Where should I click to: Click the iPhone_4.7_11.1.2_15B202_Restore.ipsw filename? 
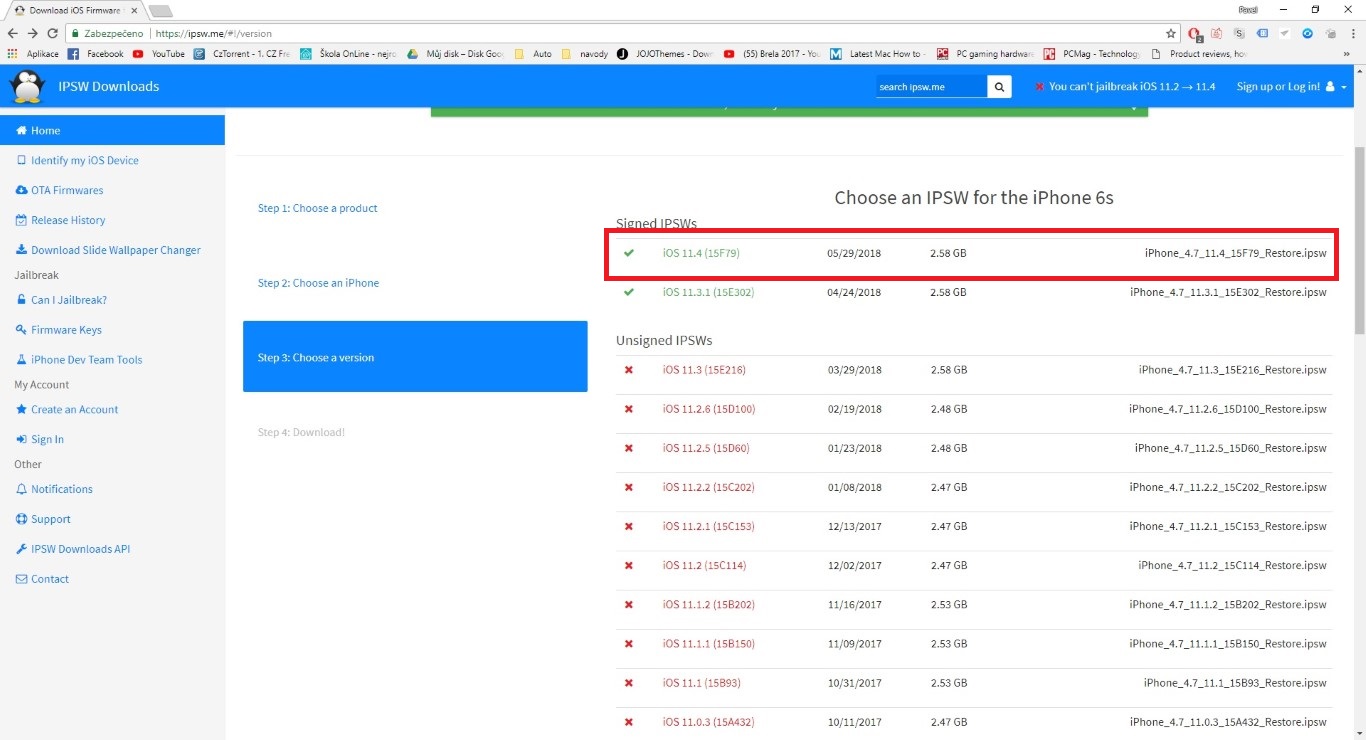[x=1228, y=604]
